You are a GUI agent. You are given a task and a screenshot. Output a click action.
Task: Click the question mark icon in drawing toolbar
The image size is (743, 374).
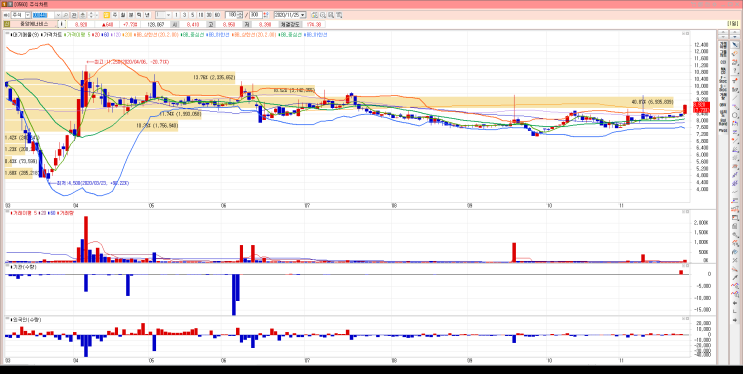pyautogui.click(x=735, y=71)
